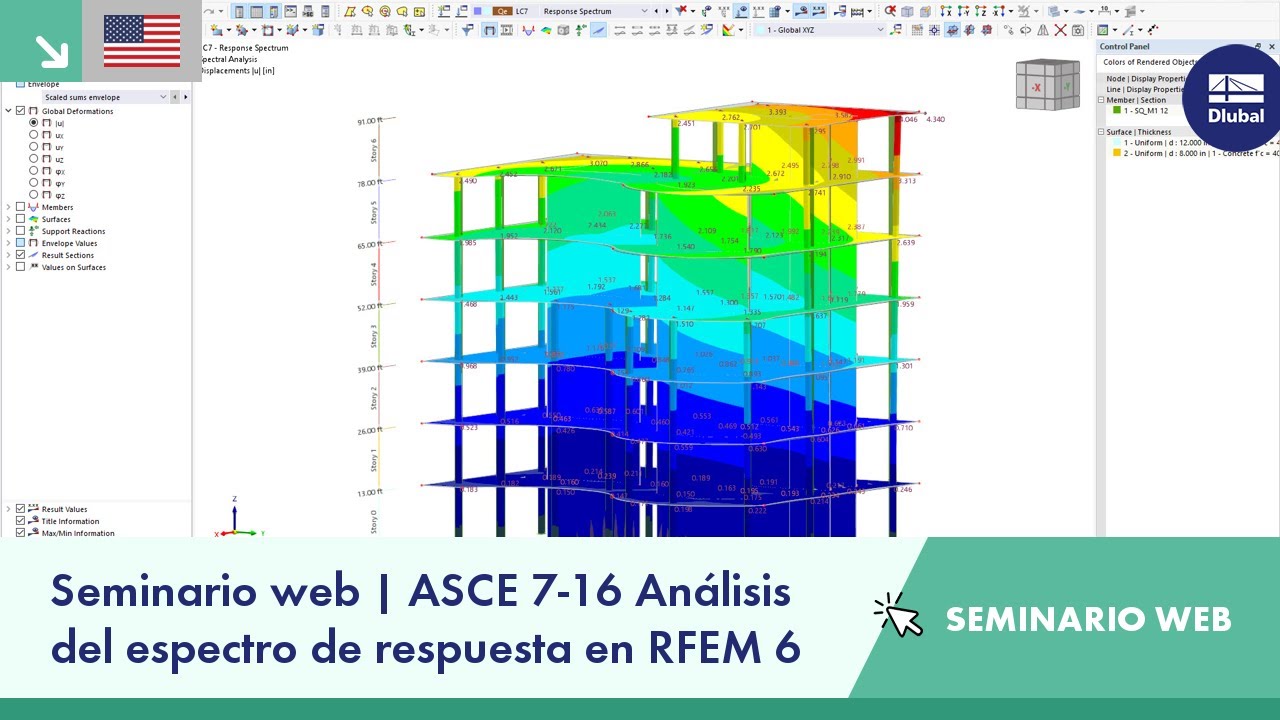The height and width of the screenshot is (720, 1280).
Task: Toggle support reactions green arrows icon
Action: pyautogui.click(x=581, y=30)
